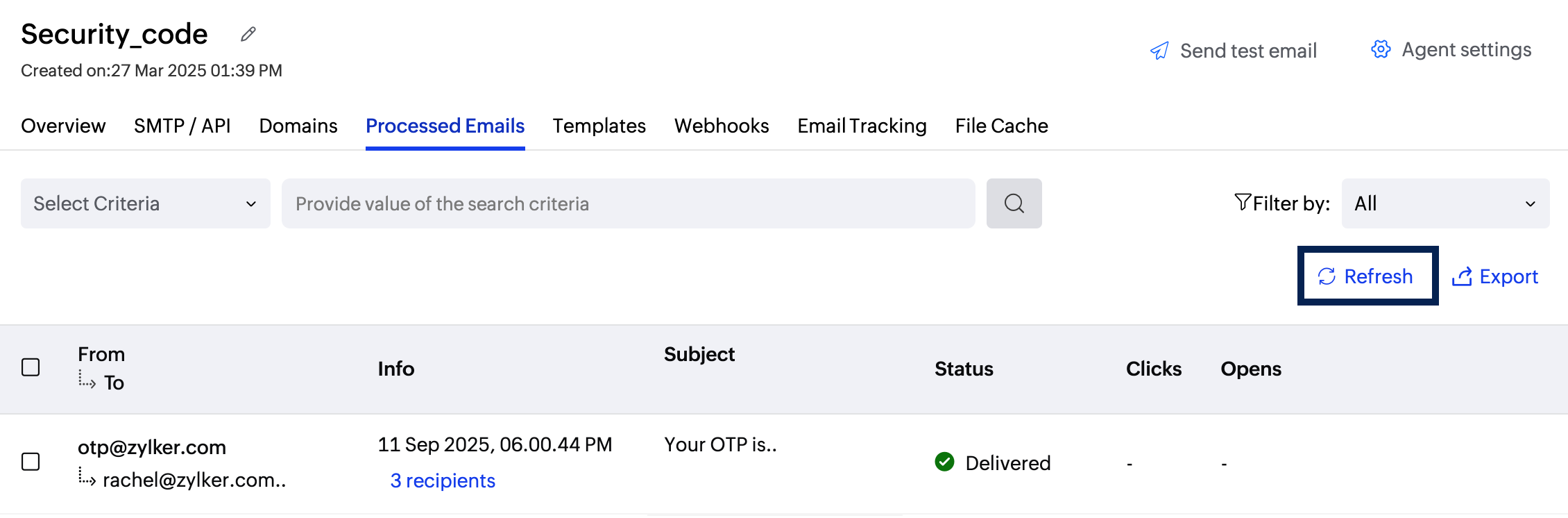Click the Export button label
The height and width of the screenshot is (518, 1568).
click(1508, 276)
